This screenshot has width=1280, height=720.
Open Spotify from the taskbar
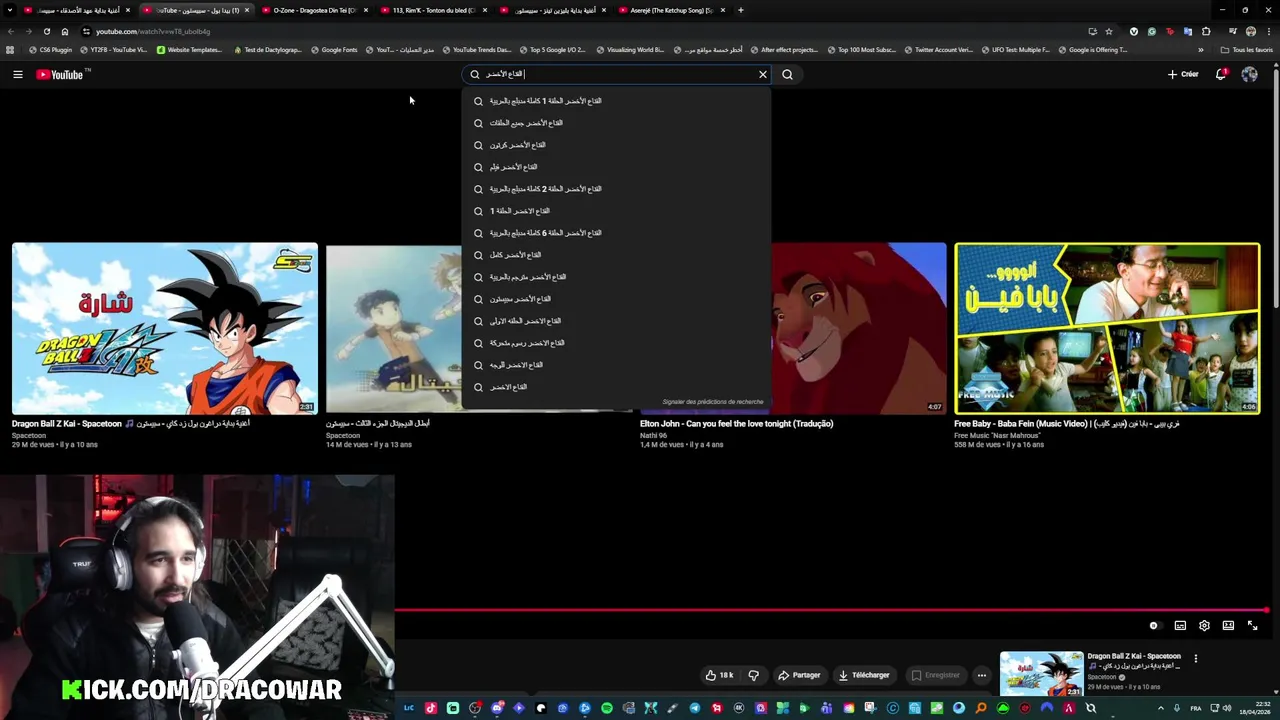[x=606, y=708]
